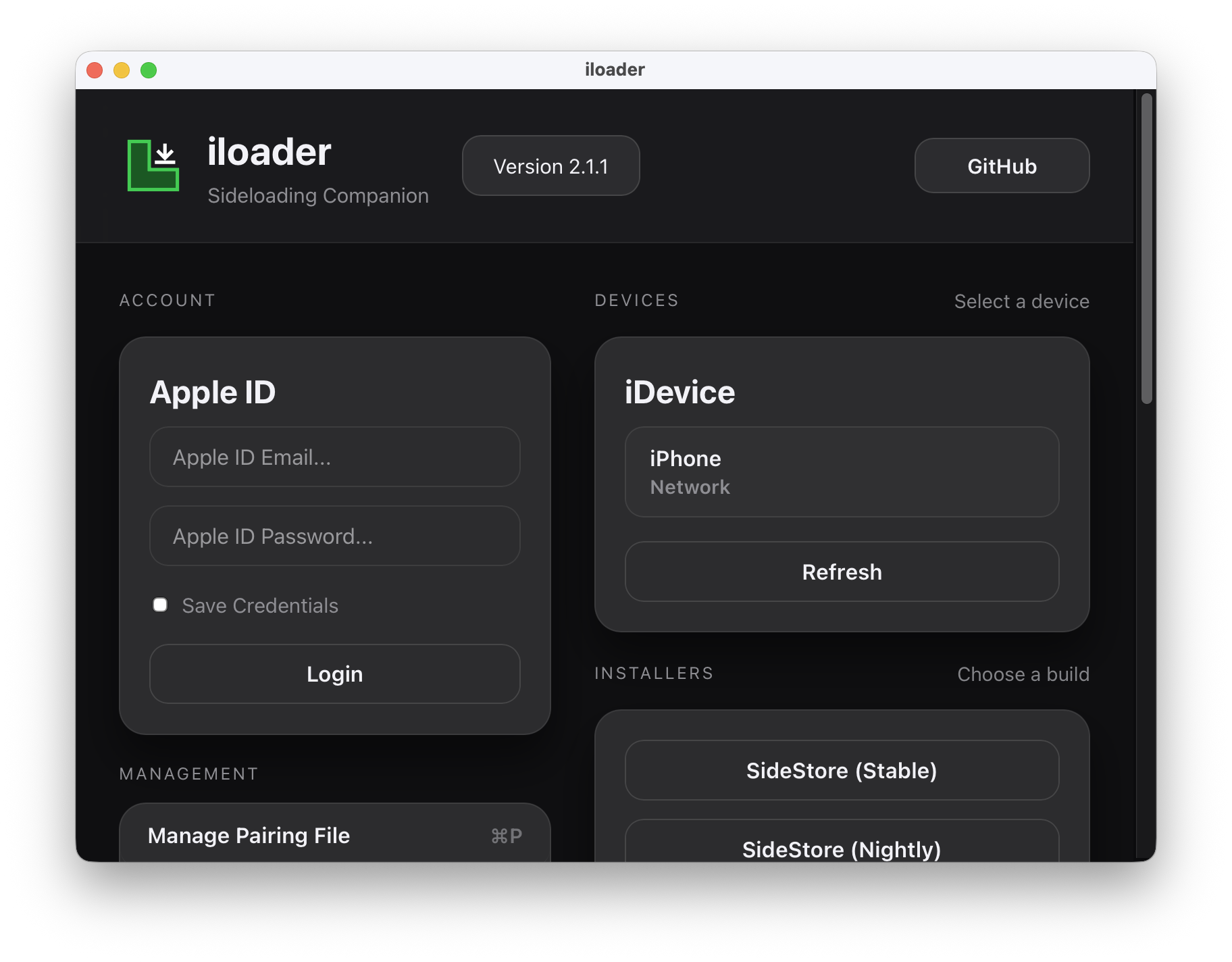Screen dimensions: 1232x962
Task: Click the Save Credentials label text
Action: click(260, 606)
